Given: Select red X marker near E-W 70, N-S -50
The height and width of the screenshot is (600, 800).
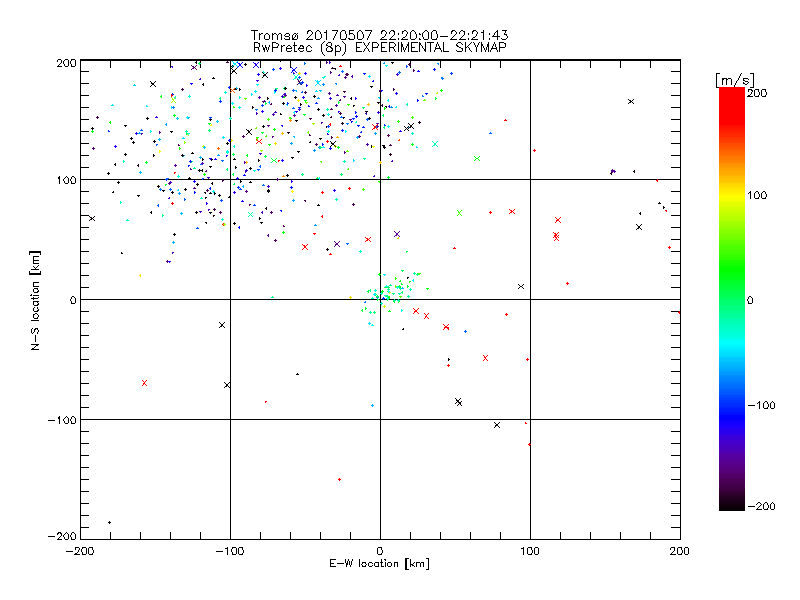Looking at the screenshot, I should point(485,358).
